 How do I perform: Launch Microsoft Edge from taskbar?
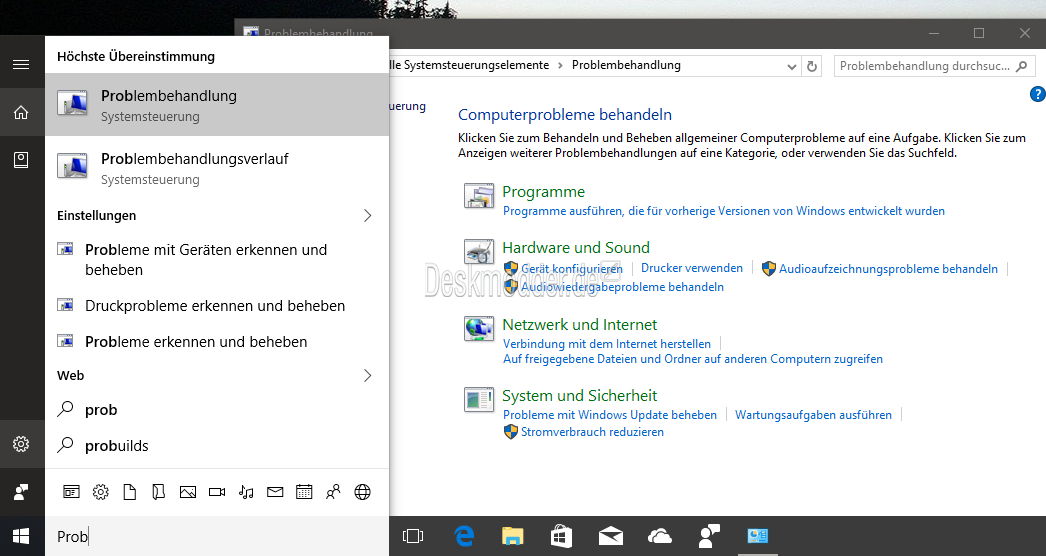(464, 536)
